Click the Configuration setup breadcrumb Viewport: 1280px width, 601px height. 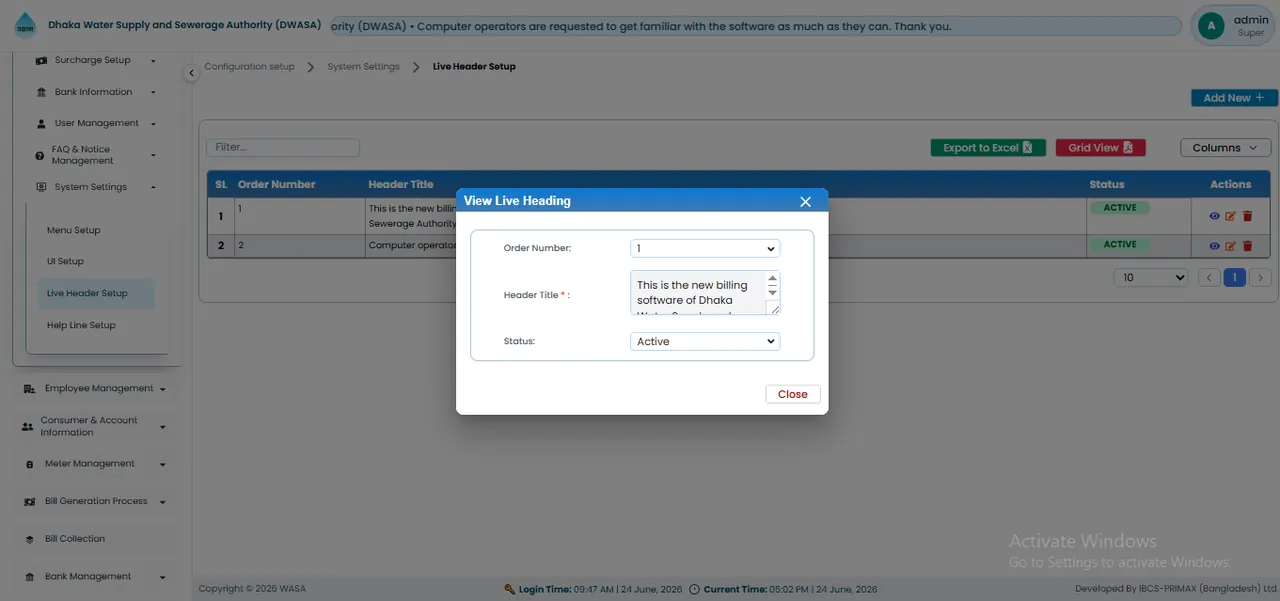[x=249, y=67]
